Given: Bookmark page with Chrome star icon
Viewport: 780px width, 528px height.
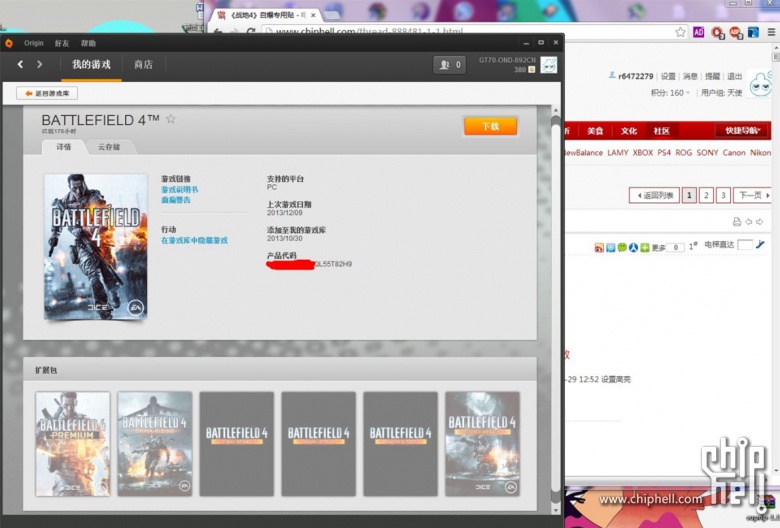Looking at the screenshot, I should click(x=680, y=32).
